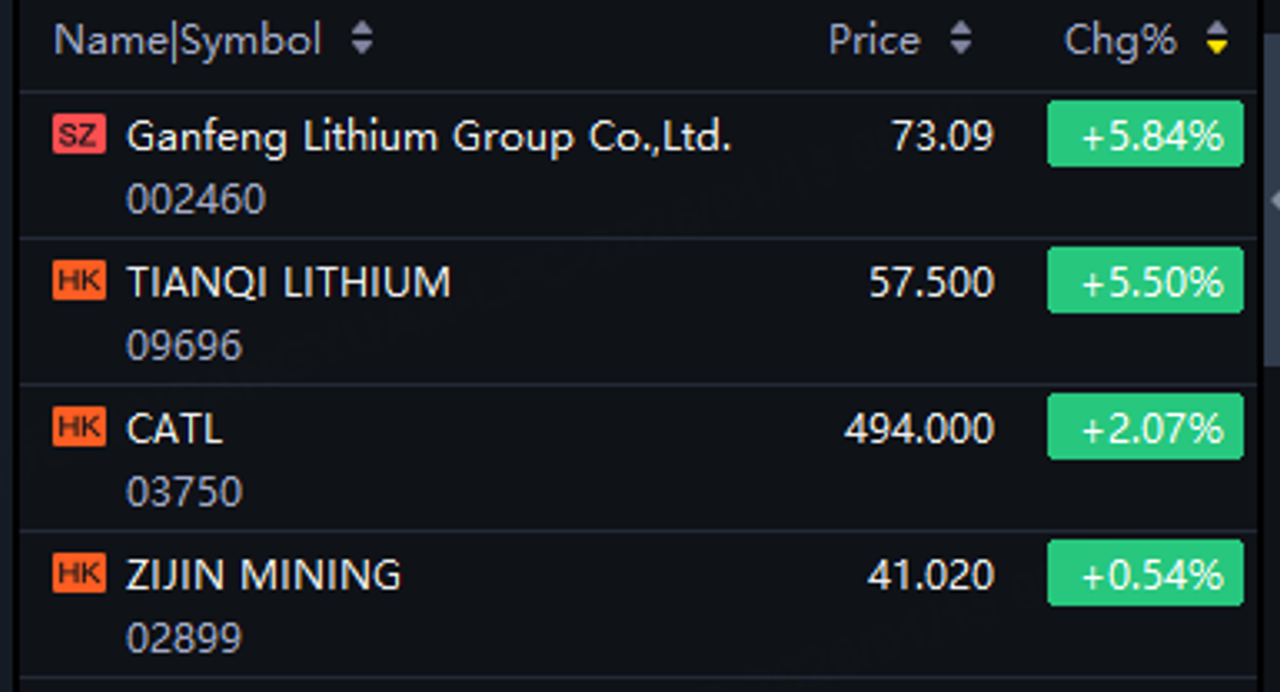Click the +5.84% change badge
Viewport: 1280px width, 692px height.
(1145, 135)
